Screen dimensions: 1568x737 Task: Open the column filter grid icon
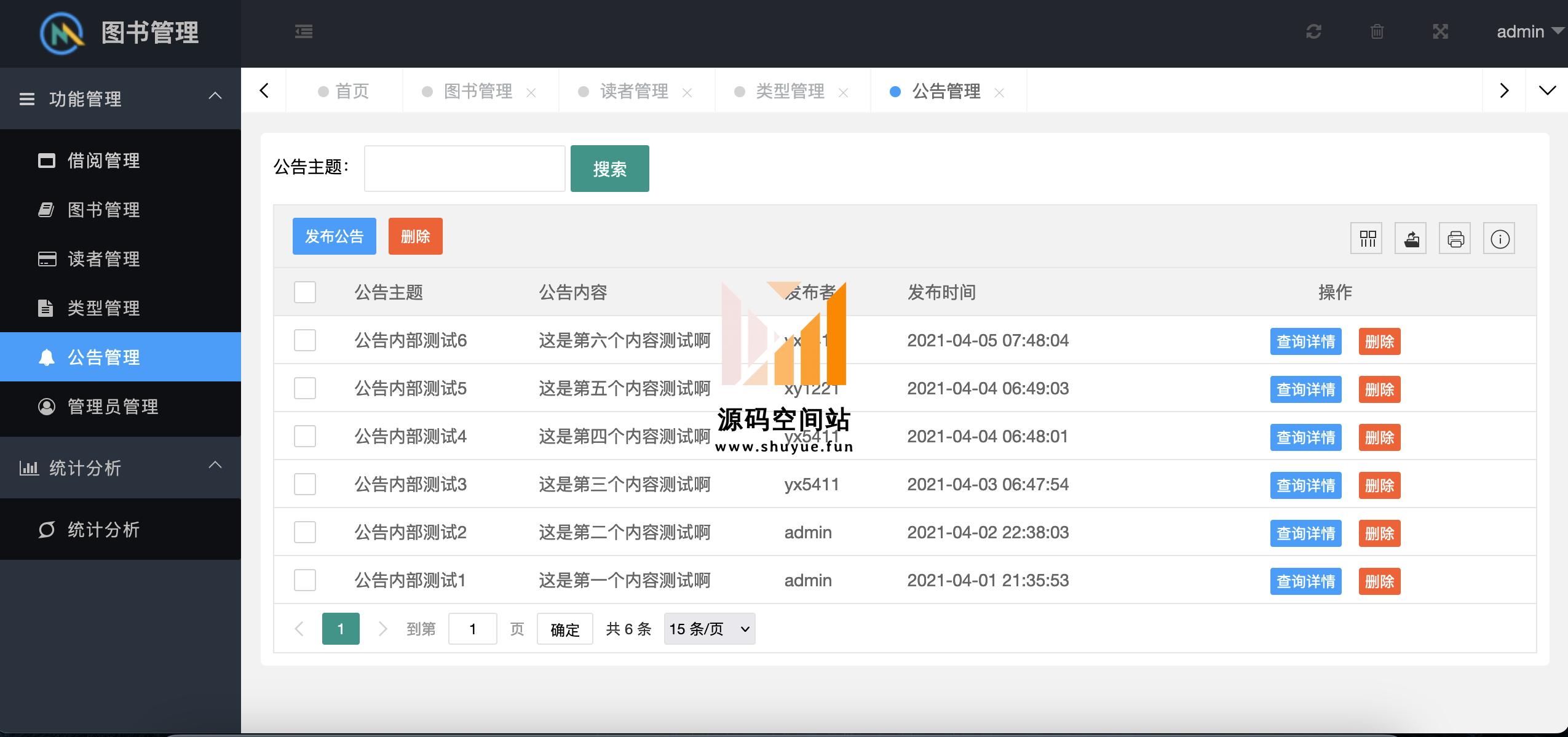pos(1366,239)
